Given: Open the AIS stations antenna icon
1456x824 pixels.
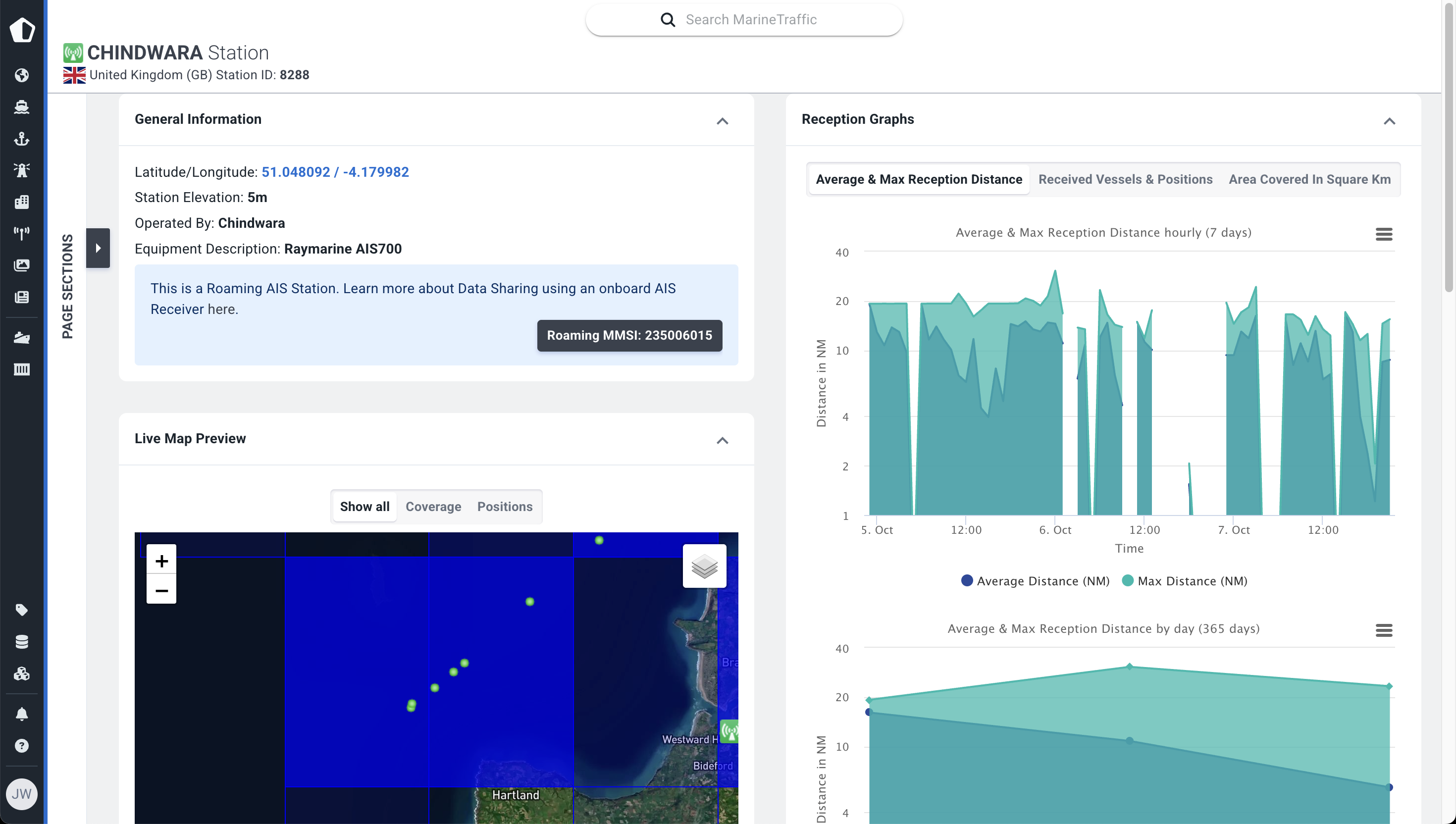Looking at the screenshot, I should pyautogui.click(x=21, y=233).
